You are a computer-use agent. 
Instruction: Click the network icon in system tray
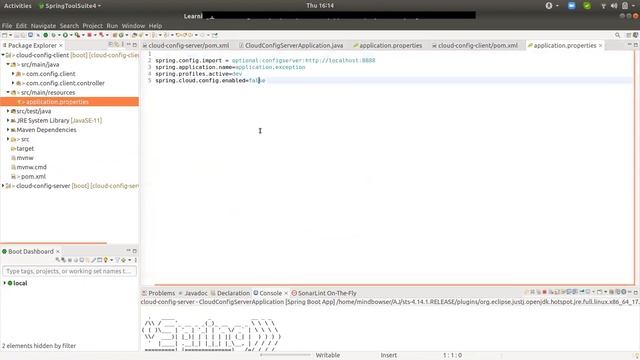[603, 6]
